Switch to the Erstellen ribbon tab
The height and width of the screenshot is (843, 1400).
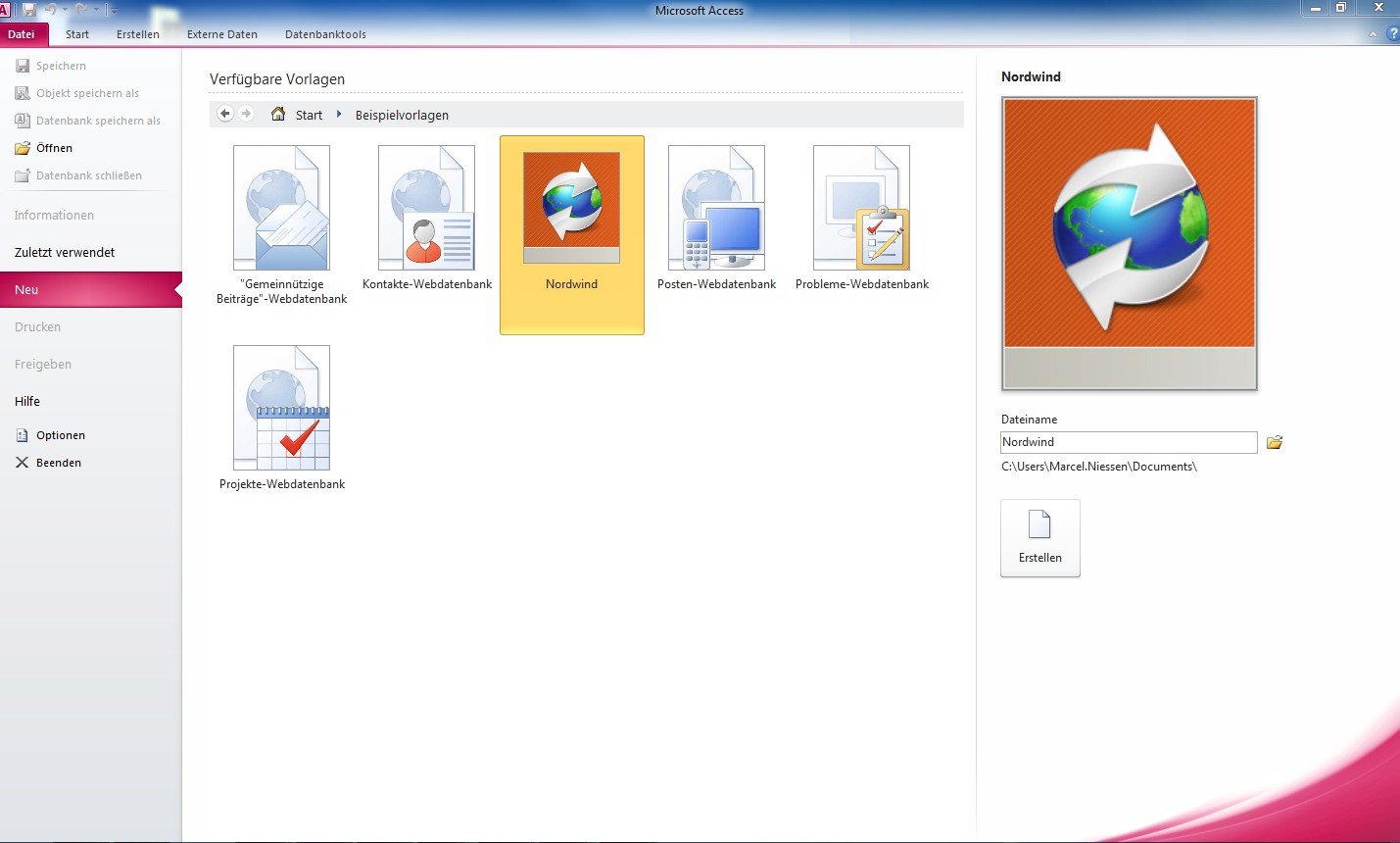tap(138, 34)
